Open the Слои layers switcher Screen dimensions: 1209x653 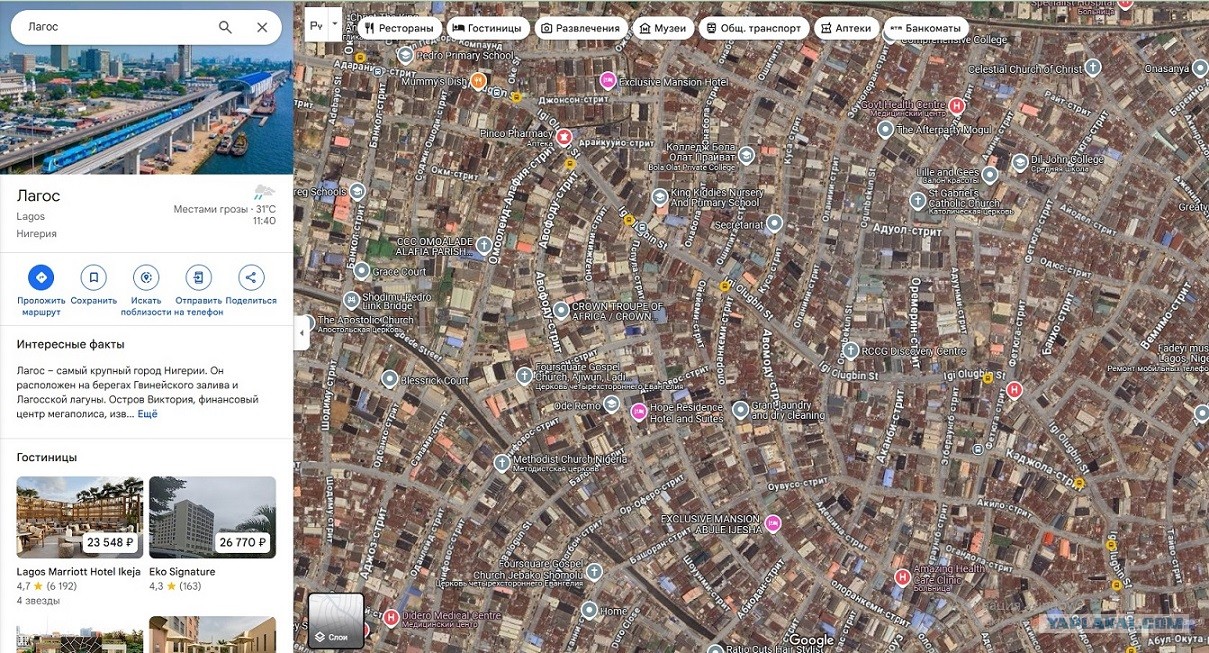pos(336,620)
